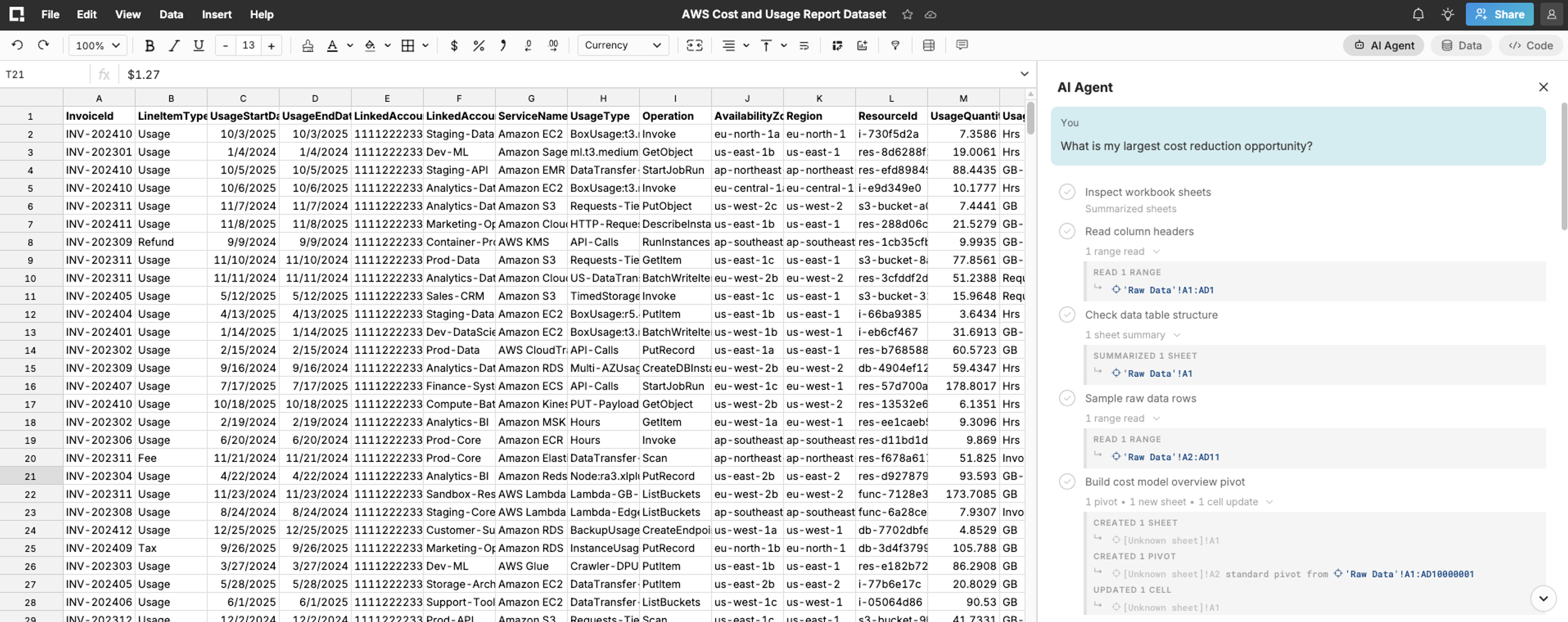The image size is (1568, 622).
Task: Toggle underline formatting
Action: tap(198, 45)
